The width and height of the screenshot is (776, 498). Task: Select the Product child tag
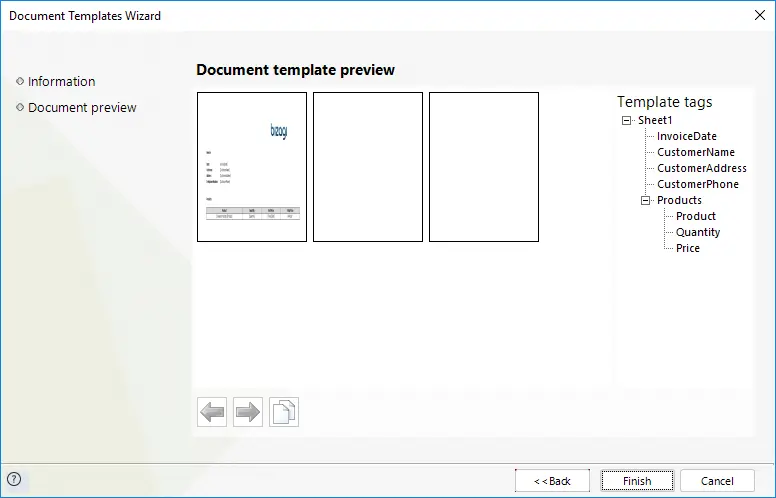click(696, 216)
